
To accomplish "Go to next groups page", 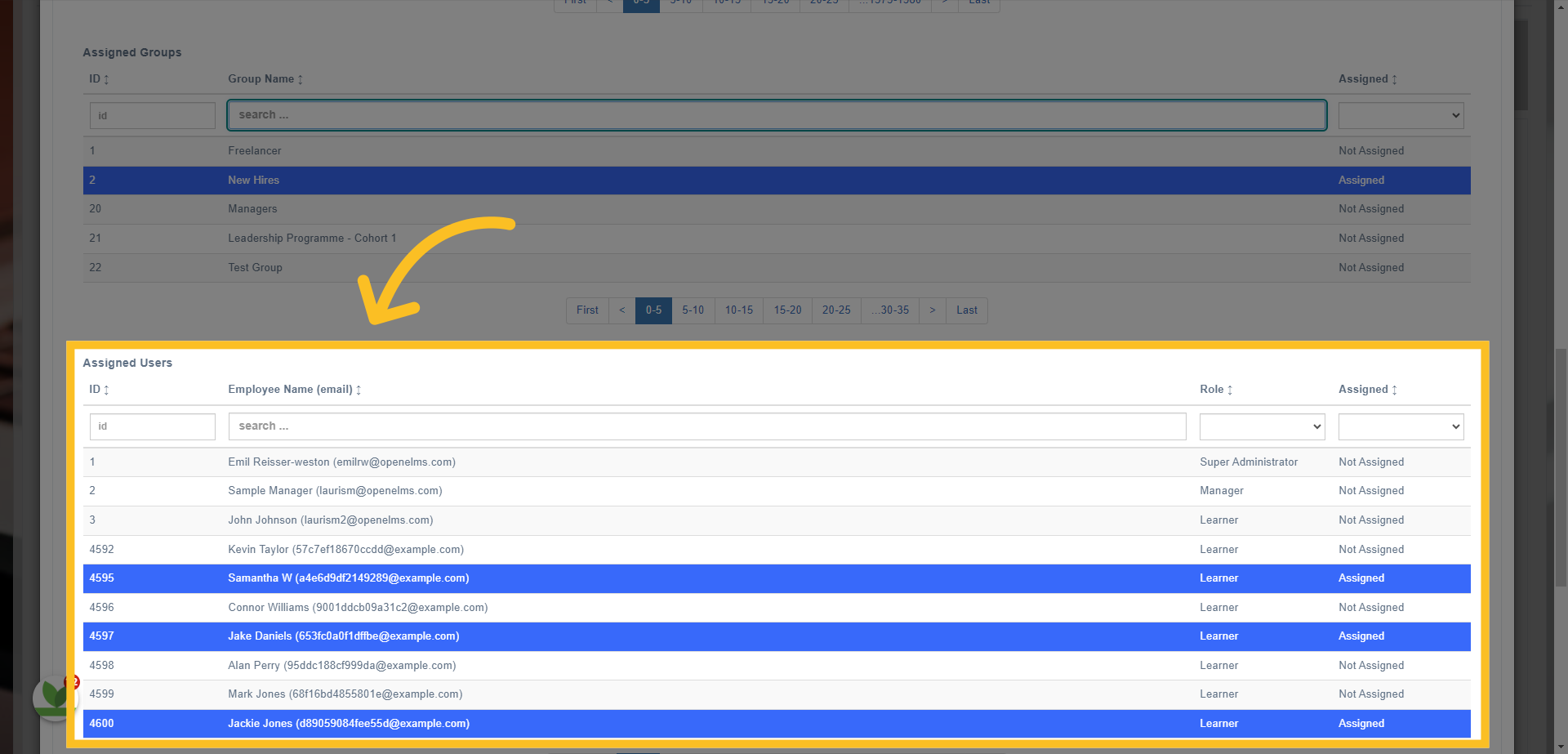I will click(x=933, y=310).
